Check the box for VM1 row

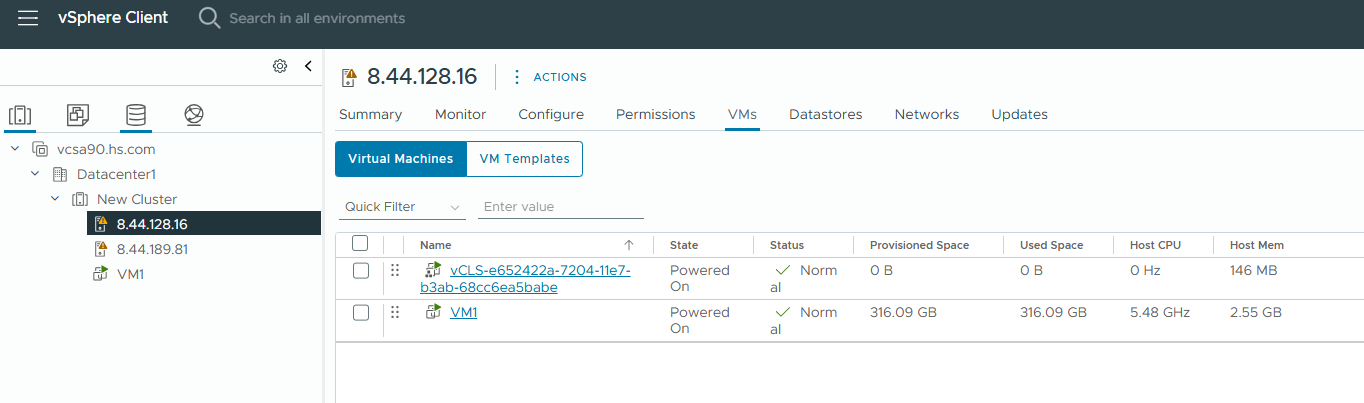click(x=361, y=313)
